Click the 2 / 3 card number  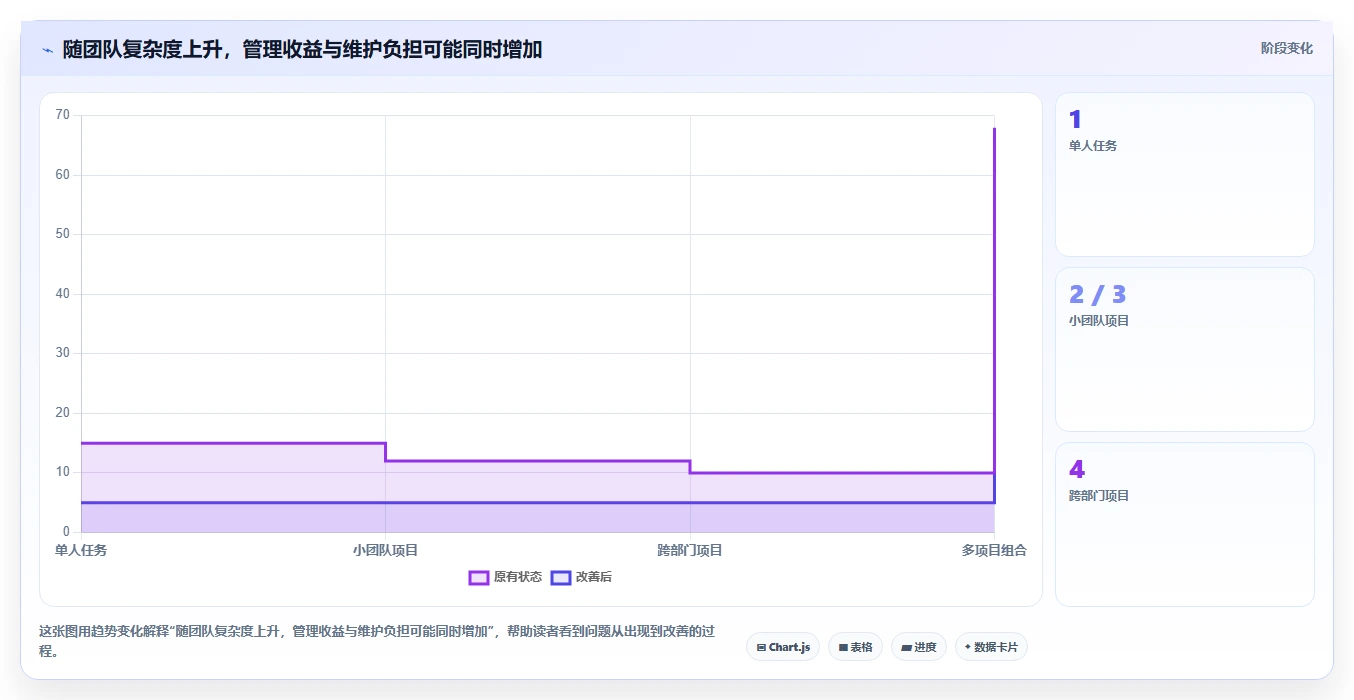(1097, 294)
